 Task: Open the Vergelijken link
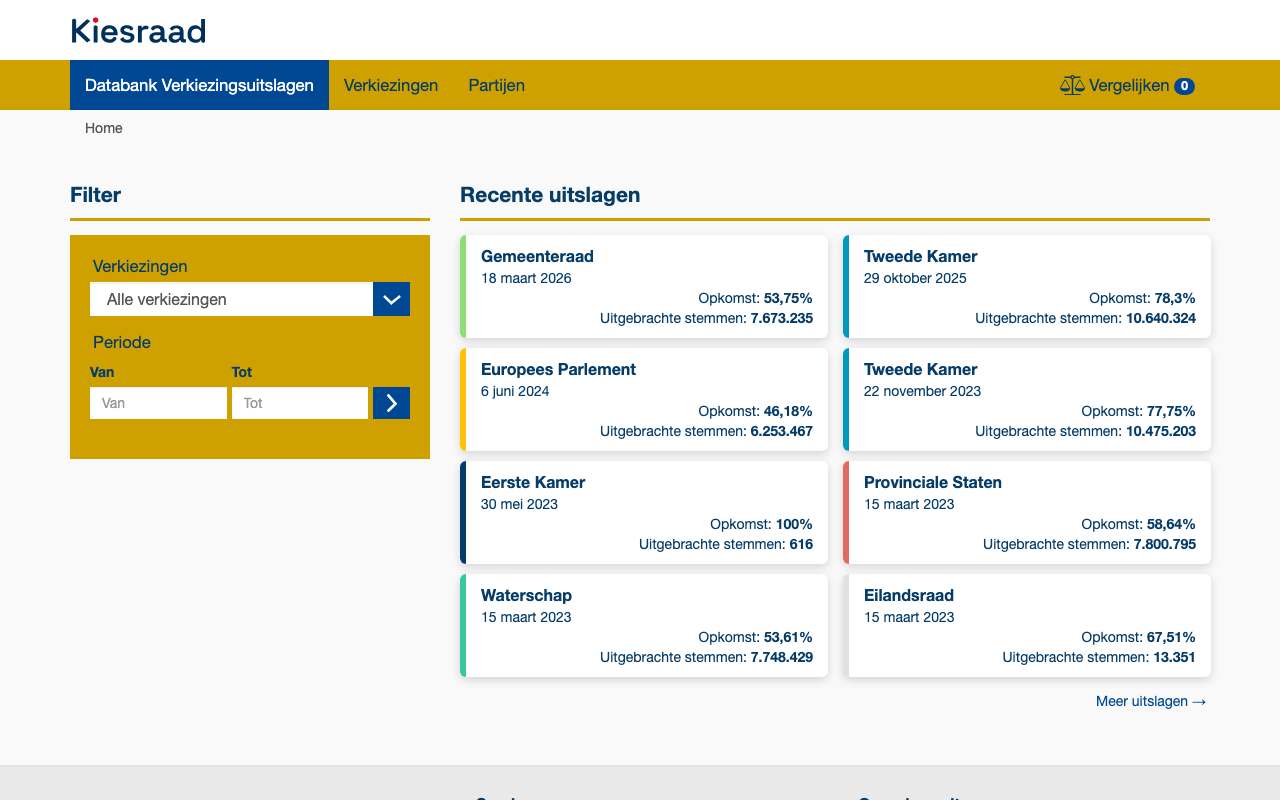point(1127,86)
